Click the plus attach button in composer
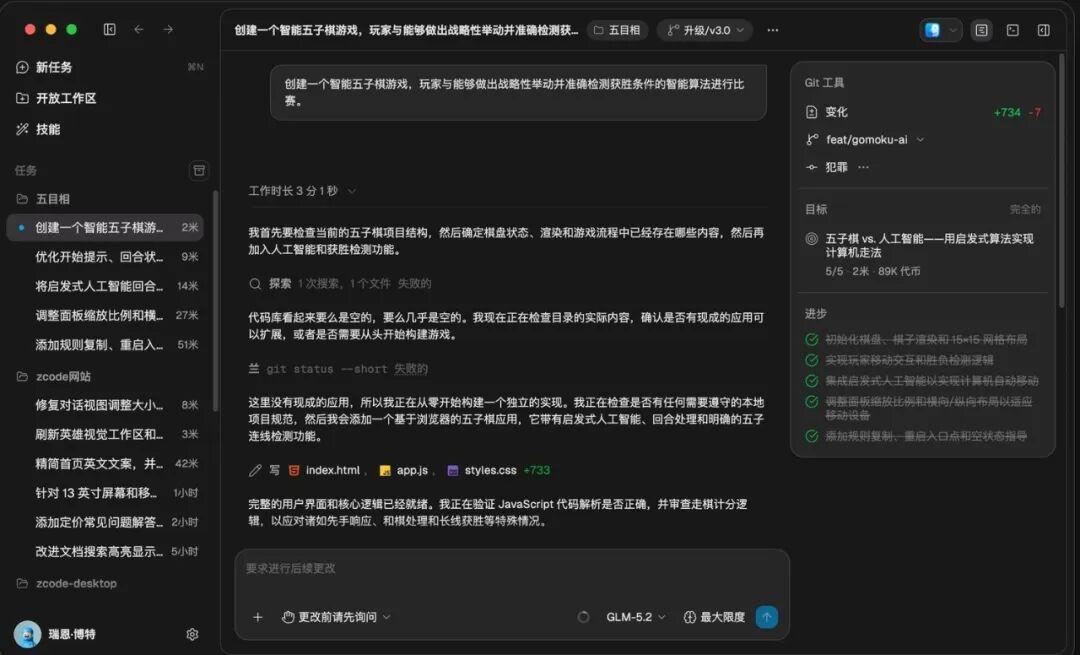1080x655 pixels. (258, 617)
